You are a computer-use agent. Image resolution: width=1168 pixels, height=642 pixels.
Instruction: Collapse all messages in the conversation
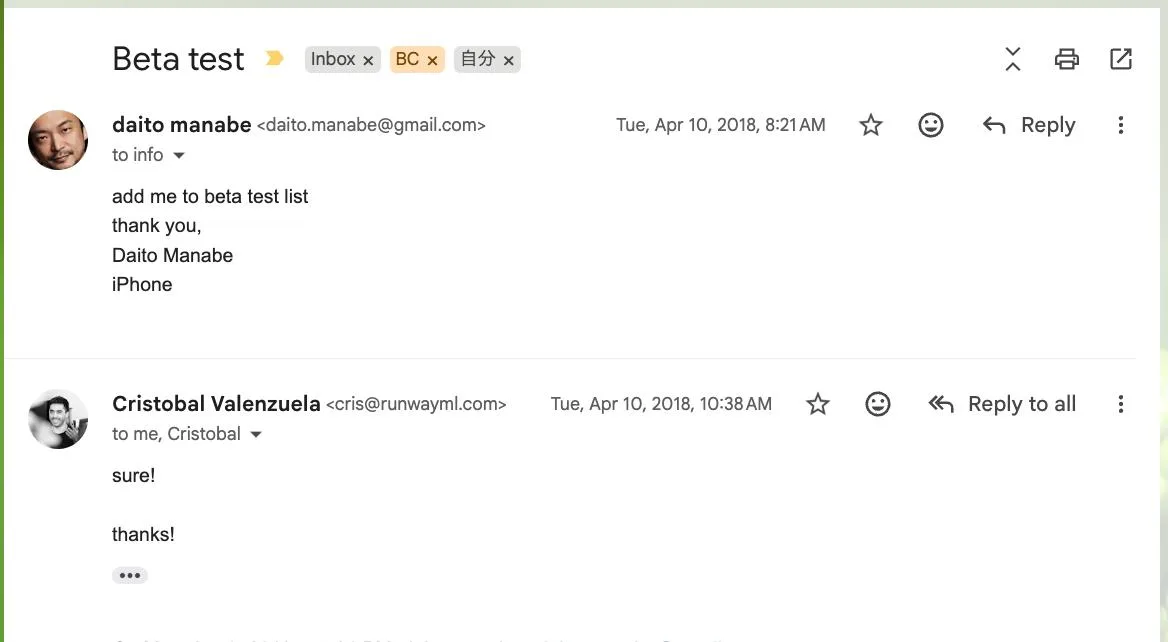[1012, 59]
